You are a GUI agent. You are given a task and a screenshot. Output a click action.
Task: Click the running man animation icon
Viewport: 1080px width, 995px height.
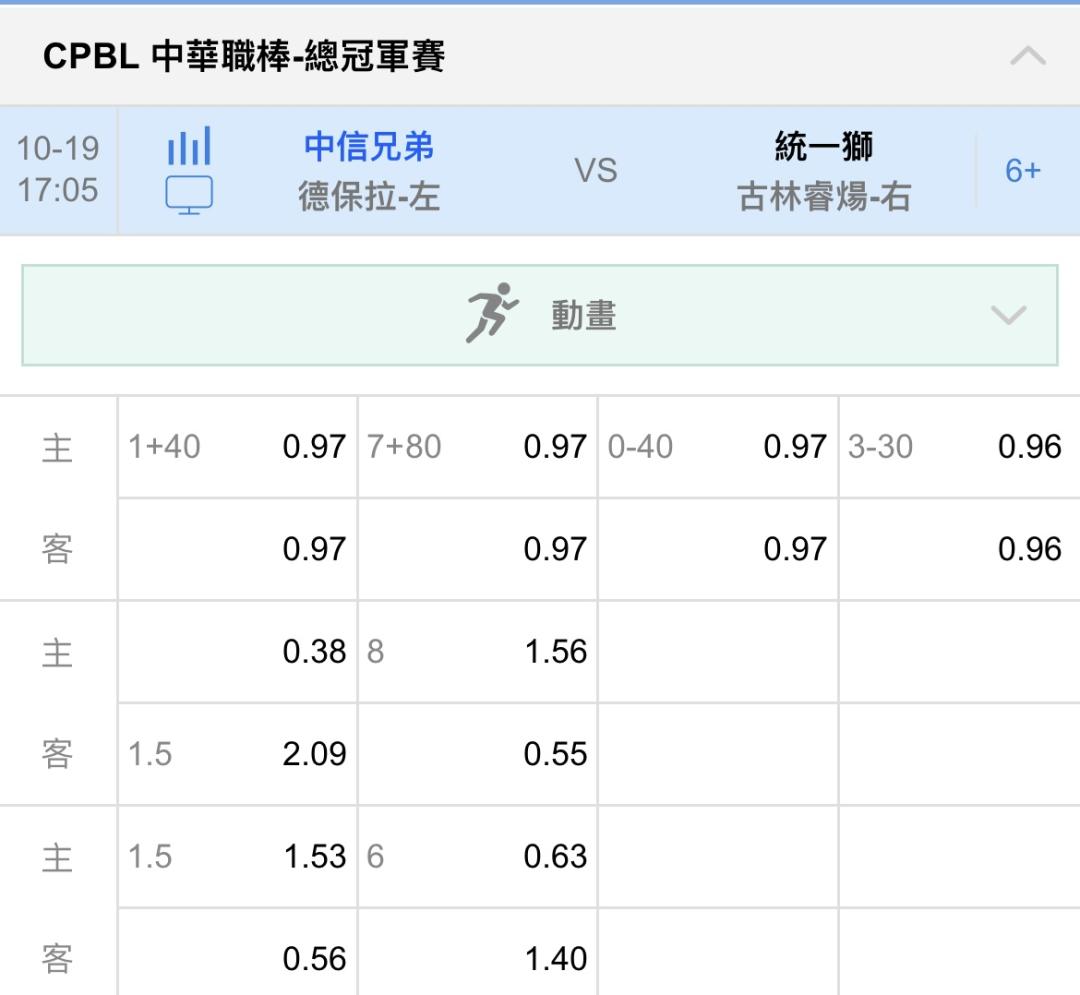(491, 313)
